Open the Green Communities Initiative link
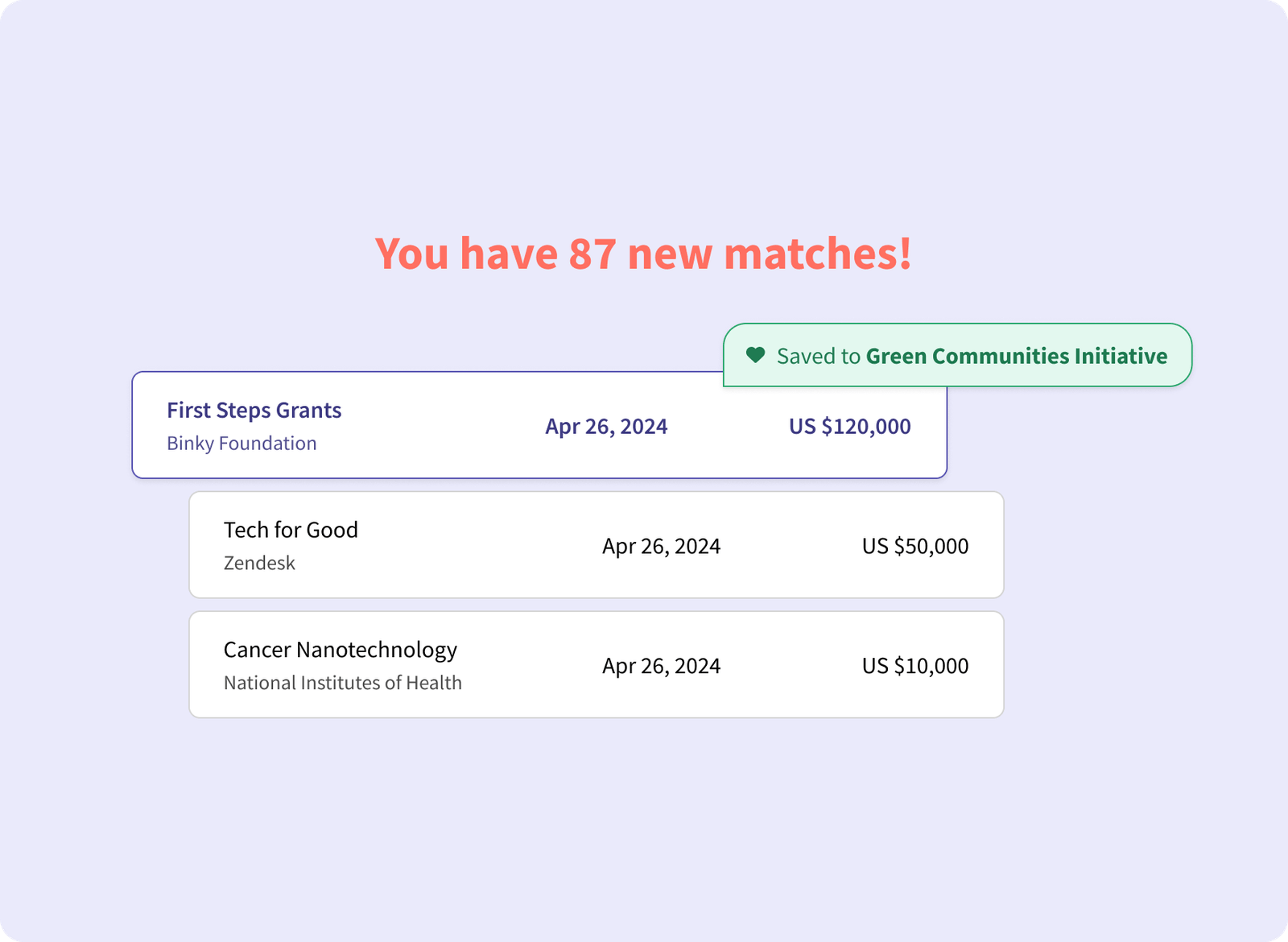This screenshot has width=1288, height=942. tap(1017, 356)
